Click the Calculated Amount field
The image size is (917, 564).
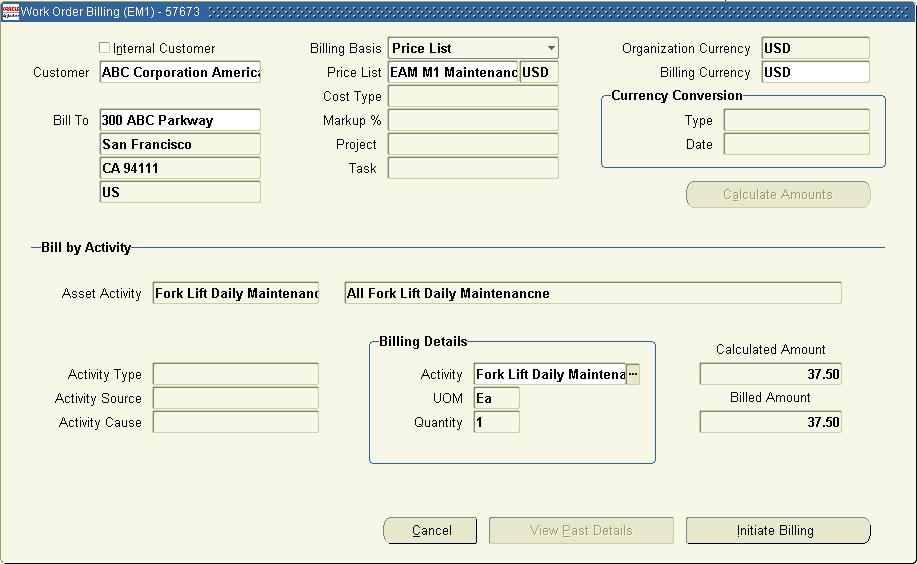pos(771,374)
